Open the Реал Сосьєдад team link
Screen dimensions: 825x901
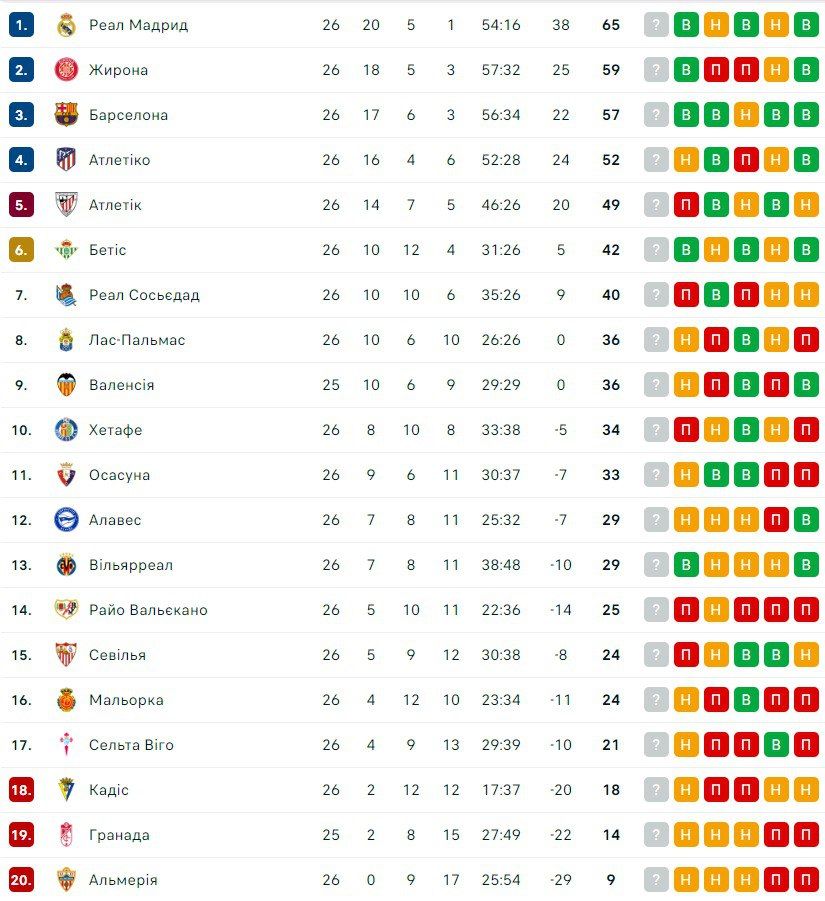pyautogui.click(x=144, y=295)
